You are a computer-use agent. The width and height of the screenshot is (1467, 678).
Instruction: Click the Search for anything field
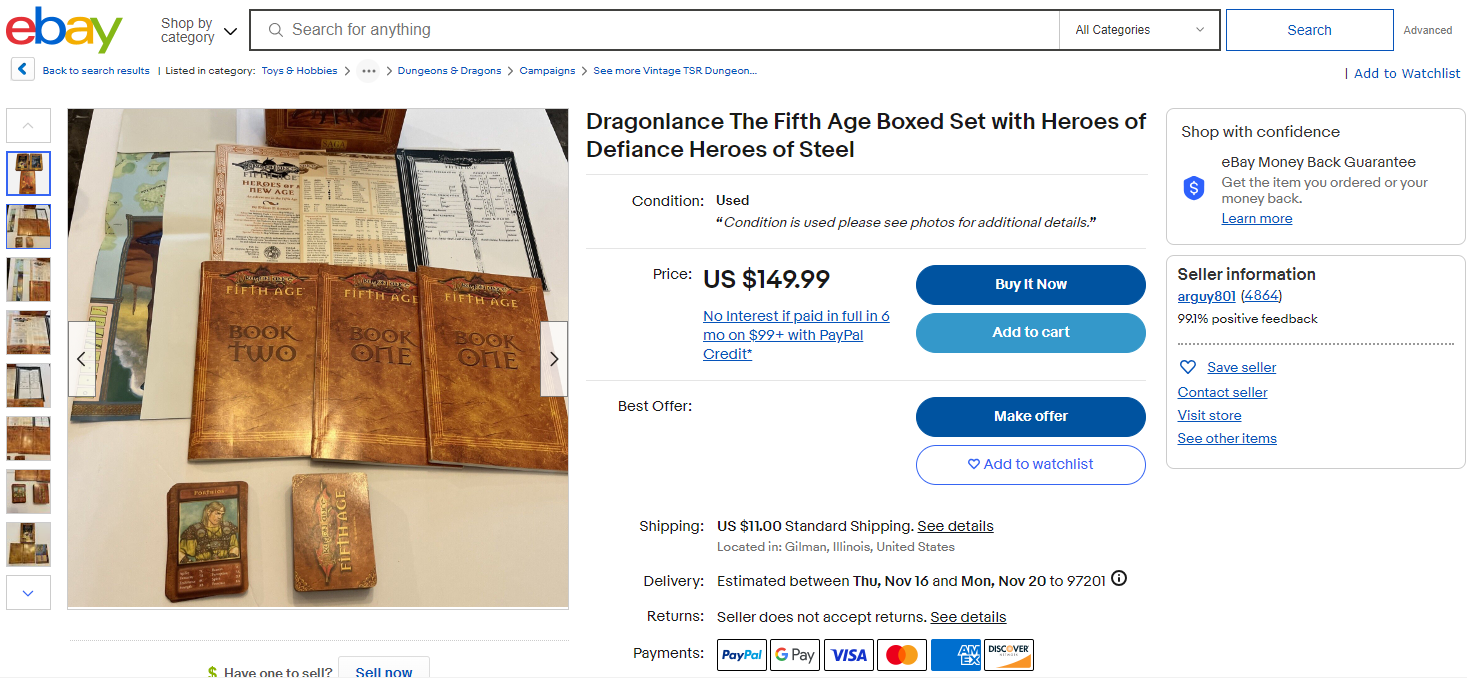660,30
